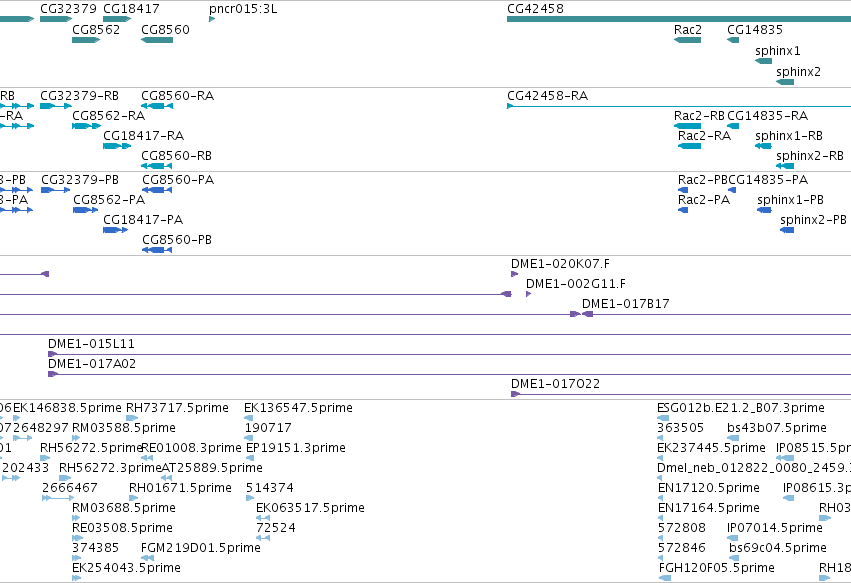Screen dimensions: 851x583
Task: Click the EN17164.5prime label
Action: 708,508
